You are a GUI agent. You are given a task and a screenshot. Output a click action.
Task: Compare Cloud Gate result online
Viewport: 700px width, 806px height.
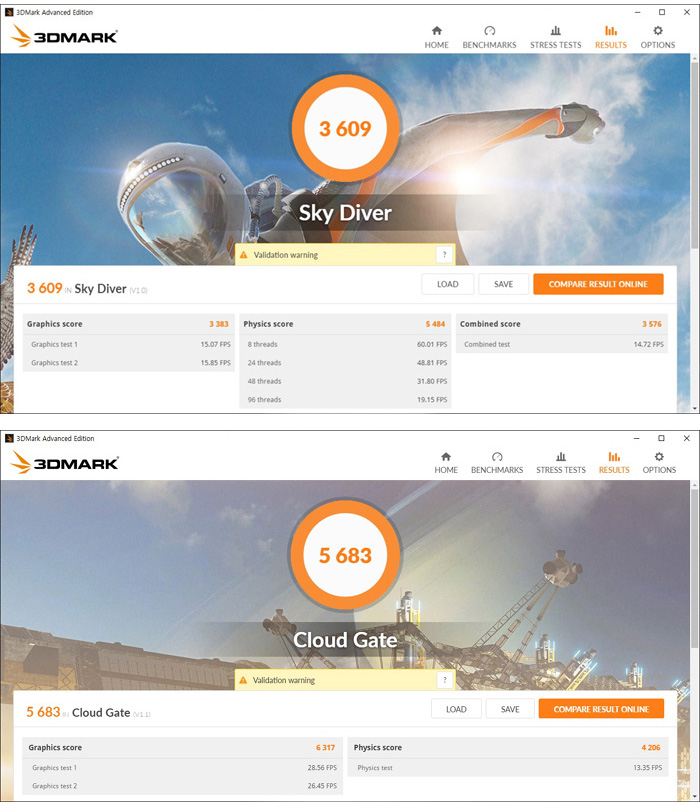pyautogui.click(x=601, y=709)
